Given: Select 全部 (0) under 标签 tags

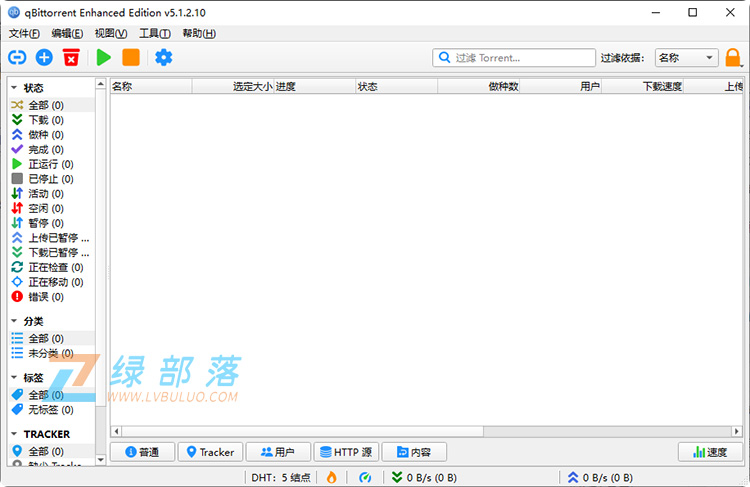Looking at the screenshot, I should coord(52,395).
